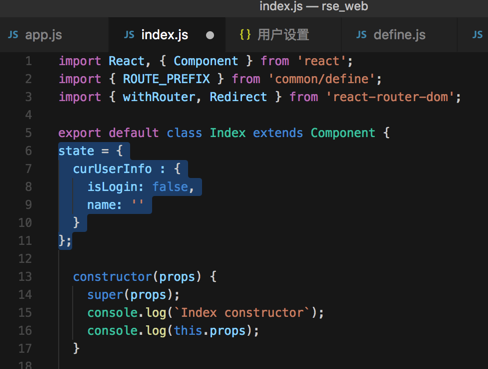Click the 'react-router-dom' string
This screenshot has height=369, width=488.
coord(390,97)
